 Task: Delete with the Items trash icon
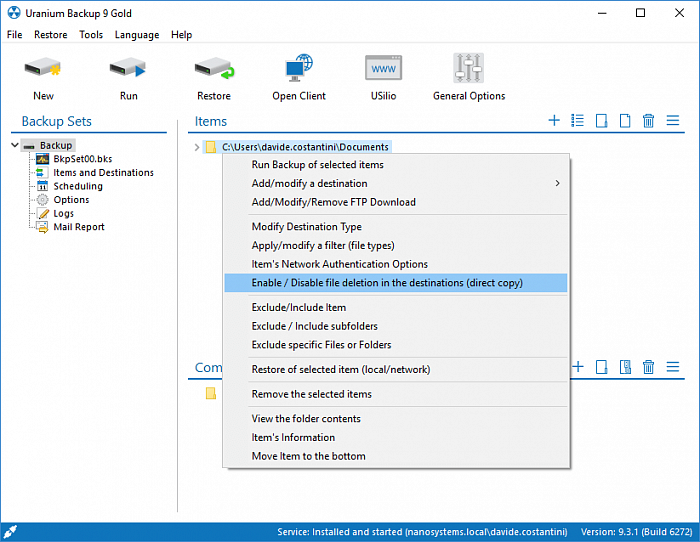click(x=649, y=121)
